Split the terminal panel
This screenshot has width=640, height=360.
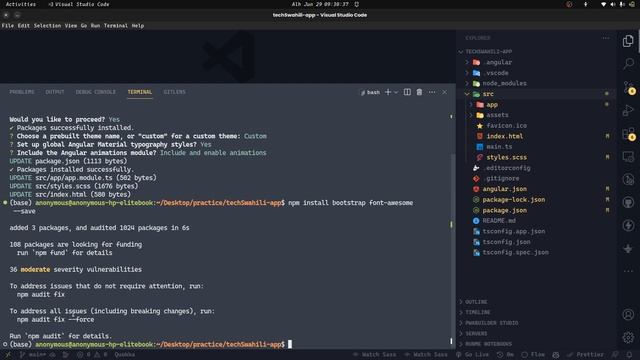[407, 92]
